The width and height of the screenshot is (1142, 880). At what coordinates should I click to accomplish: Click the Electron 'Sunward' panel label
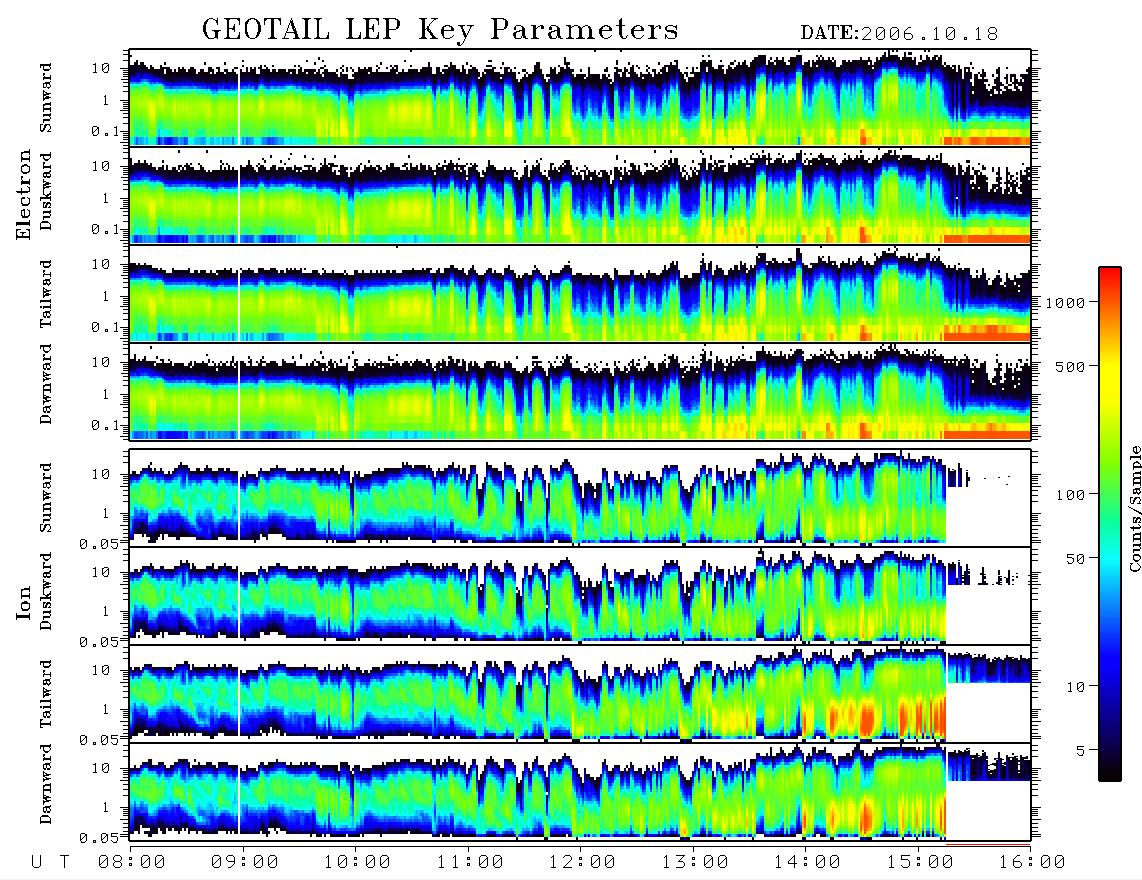click(46, 98)
